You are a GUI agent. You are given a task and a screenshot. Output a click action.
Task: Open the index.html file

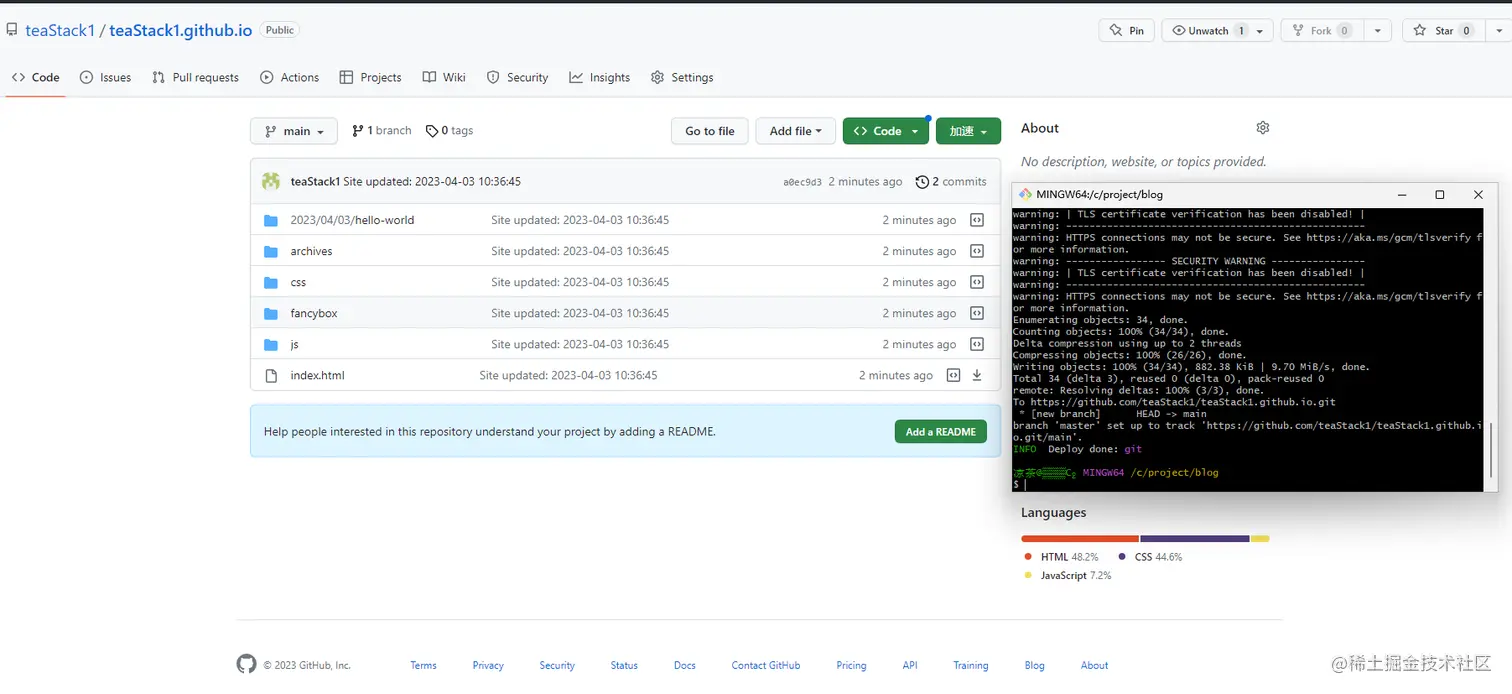[317, 375]
